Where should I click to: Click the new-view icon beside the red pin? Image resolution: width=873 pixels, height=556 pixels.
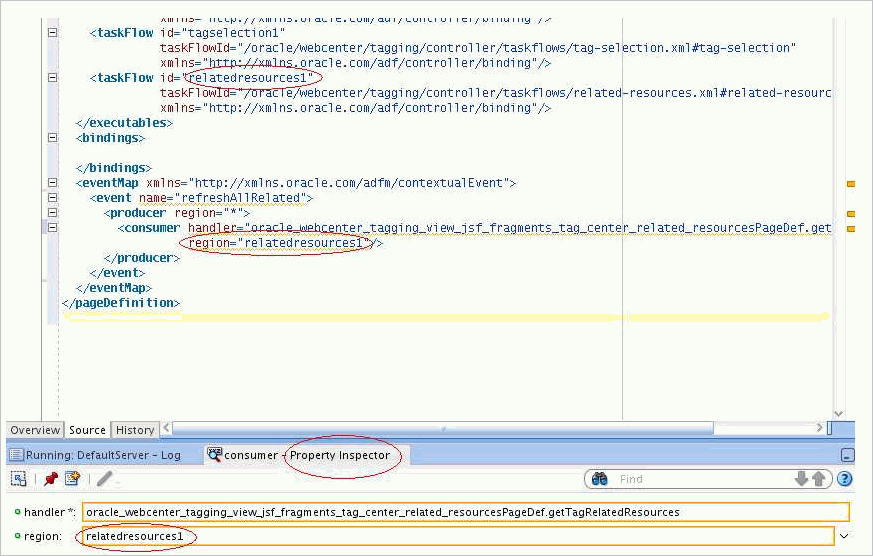(72, 479)
